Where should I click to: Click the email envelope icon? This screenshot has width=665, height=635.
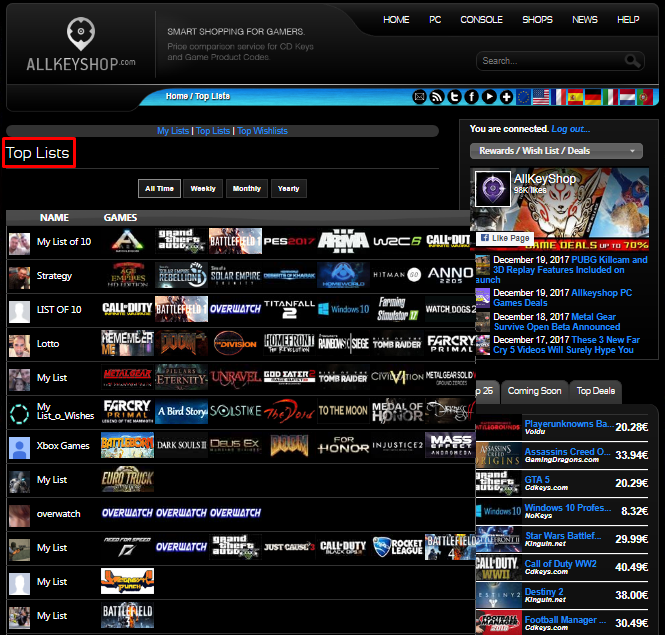pyautogui.click(x=420, y=97)
